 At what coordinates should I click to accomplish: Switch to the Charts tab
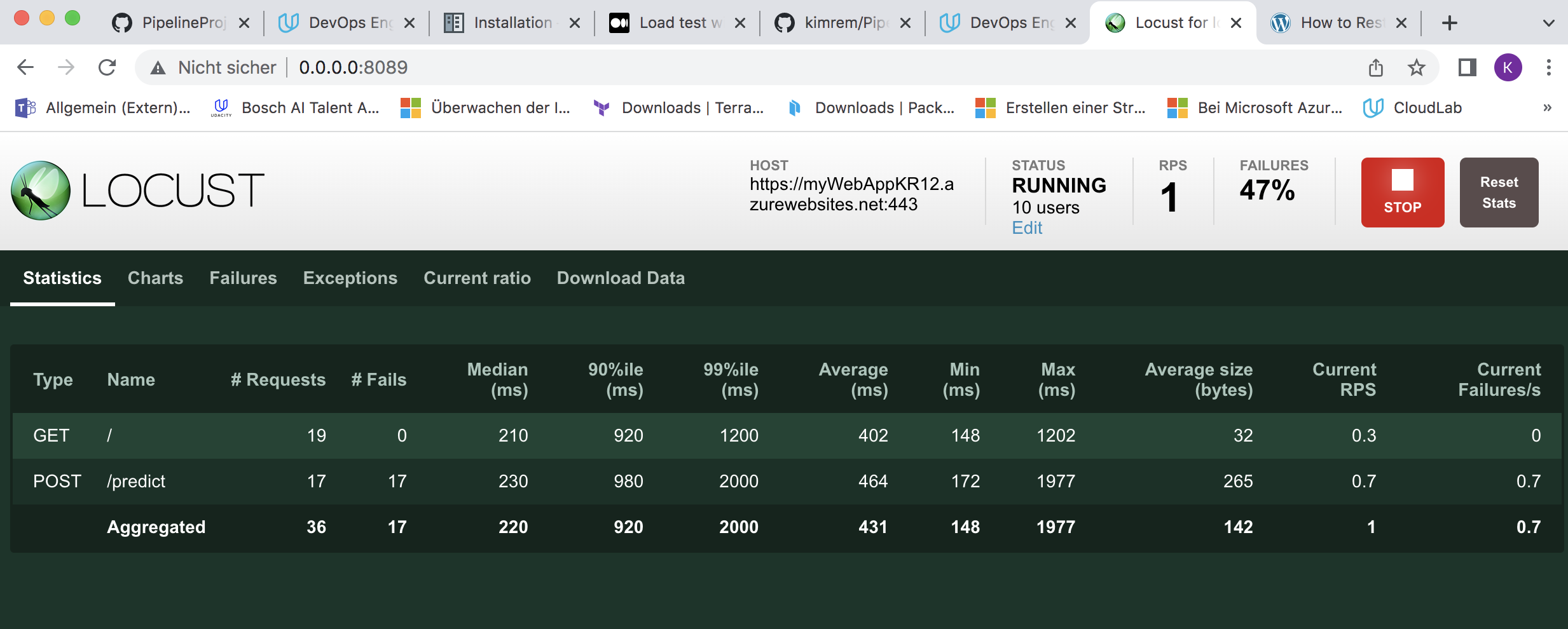[x=155, y=278]
